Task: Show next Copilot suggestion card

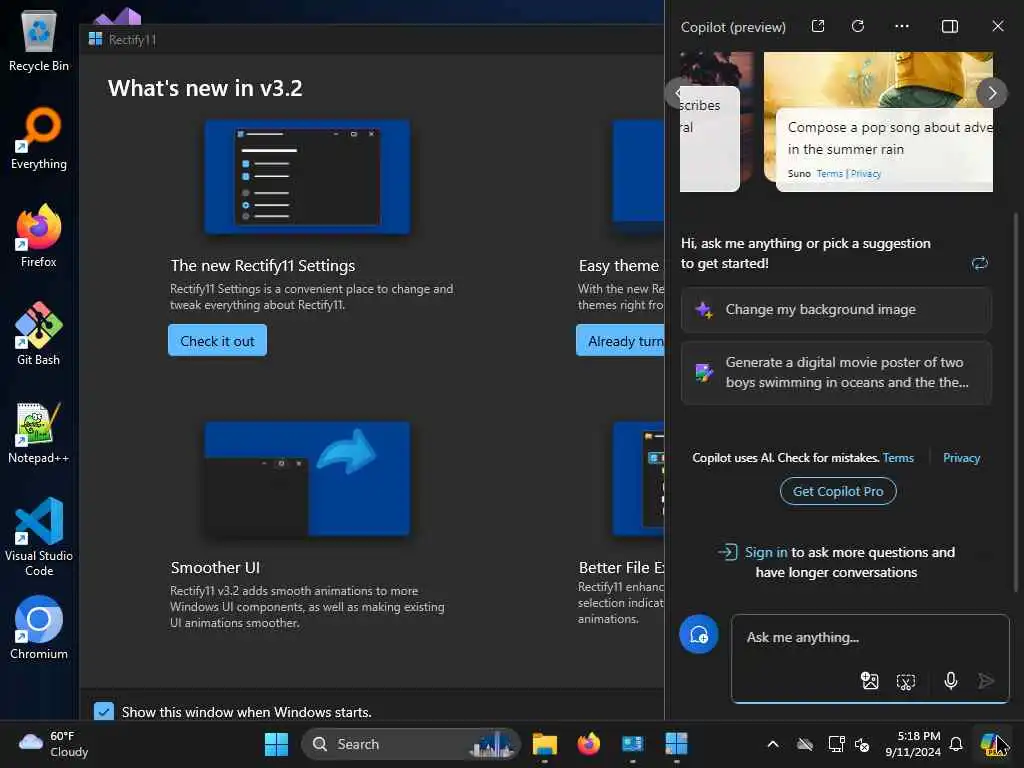Action: click(991, 93)
